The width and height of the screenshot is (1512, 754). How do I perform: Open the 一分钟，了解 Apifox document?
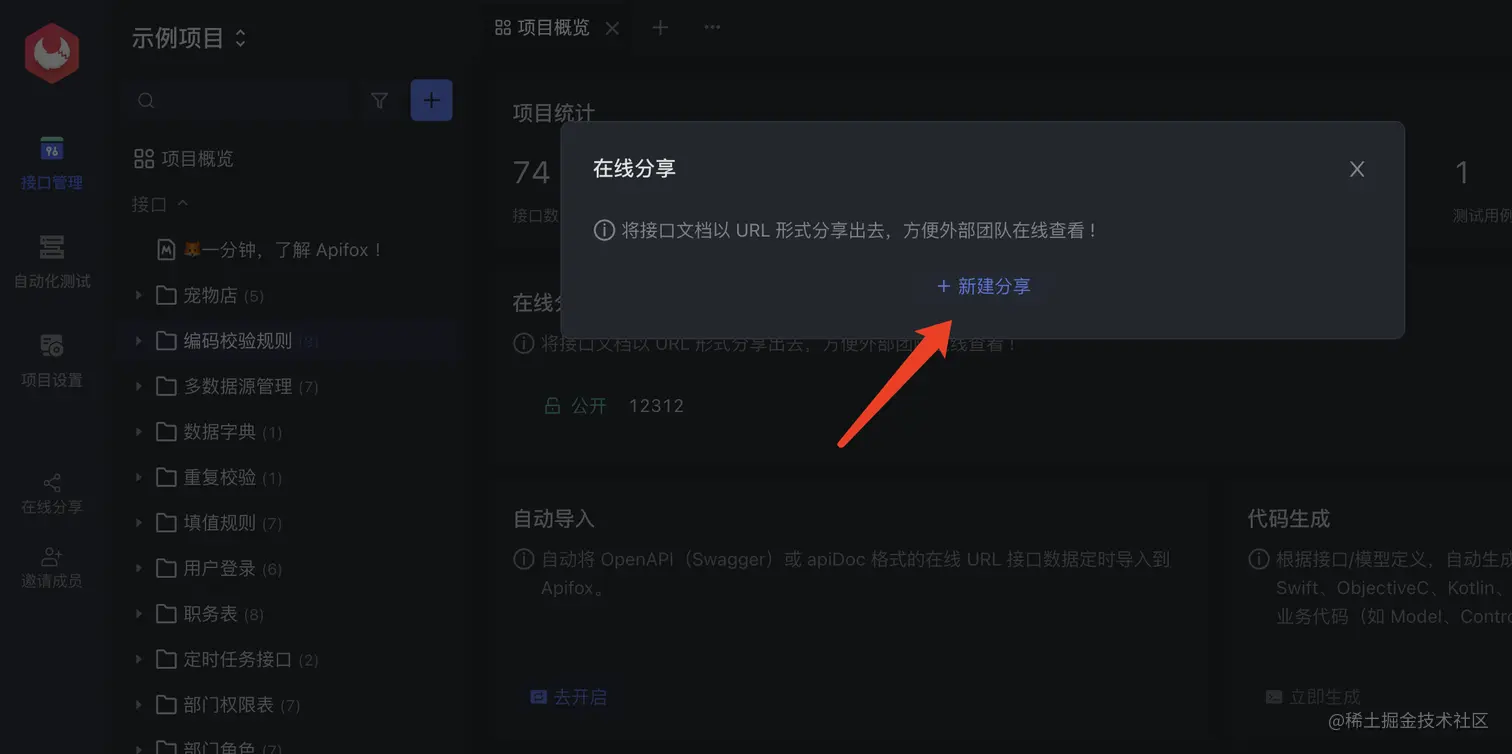click(x=271, y=250)
